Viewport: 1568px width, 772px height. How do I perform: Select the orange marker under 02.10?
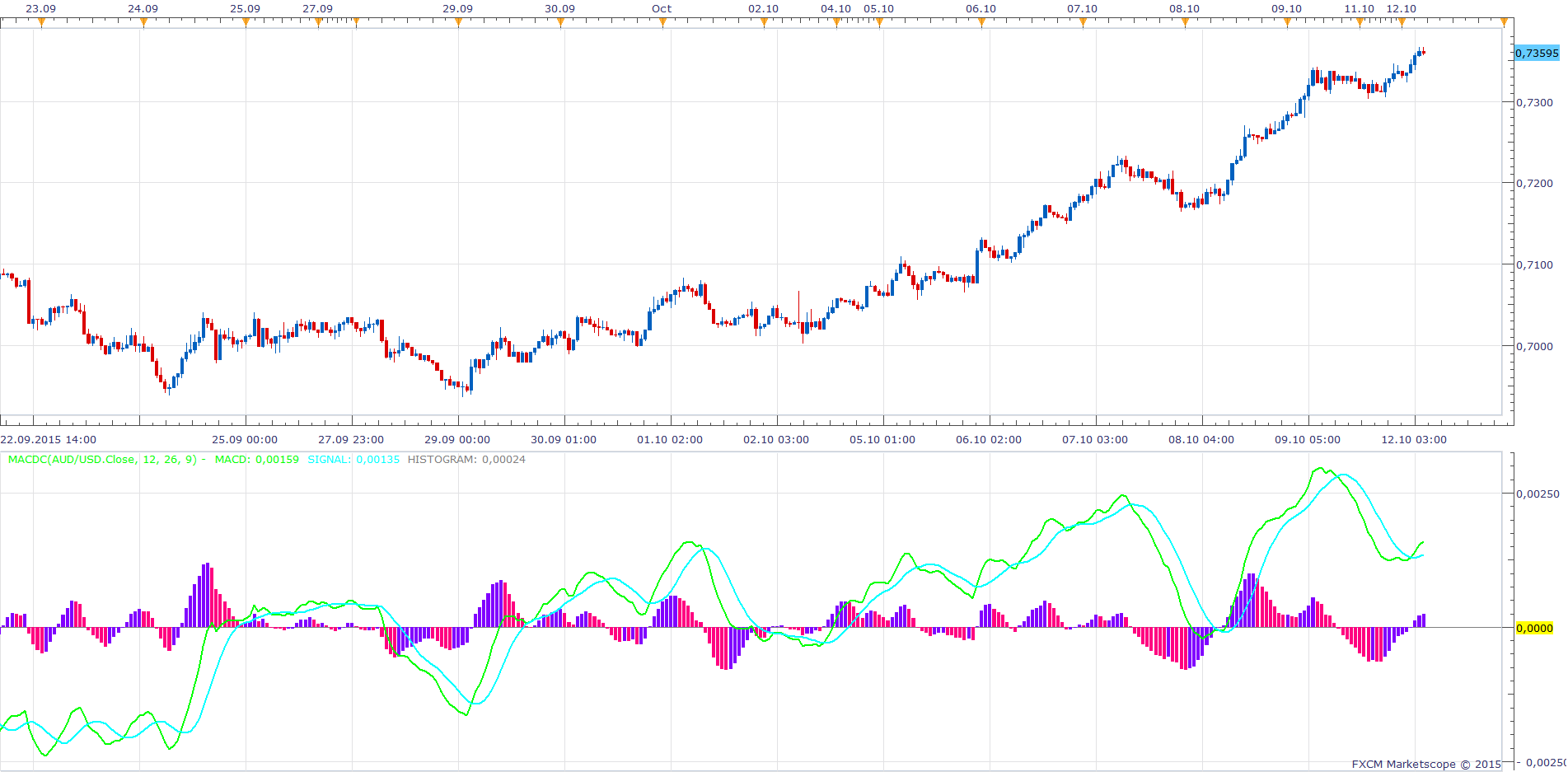pos(764,22)
